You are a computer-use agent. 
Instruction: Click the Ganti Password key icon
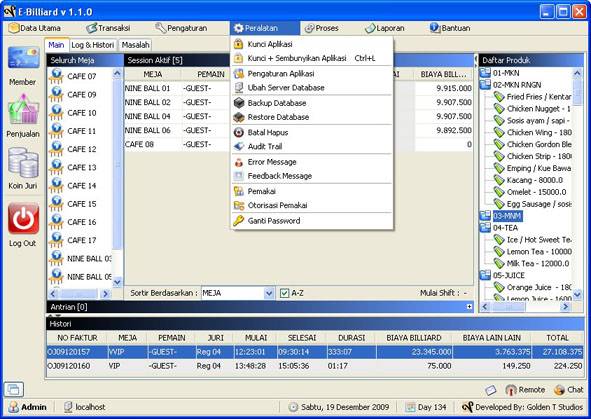239,221
